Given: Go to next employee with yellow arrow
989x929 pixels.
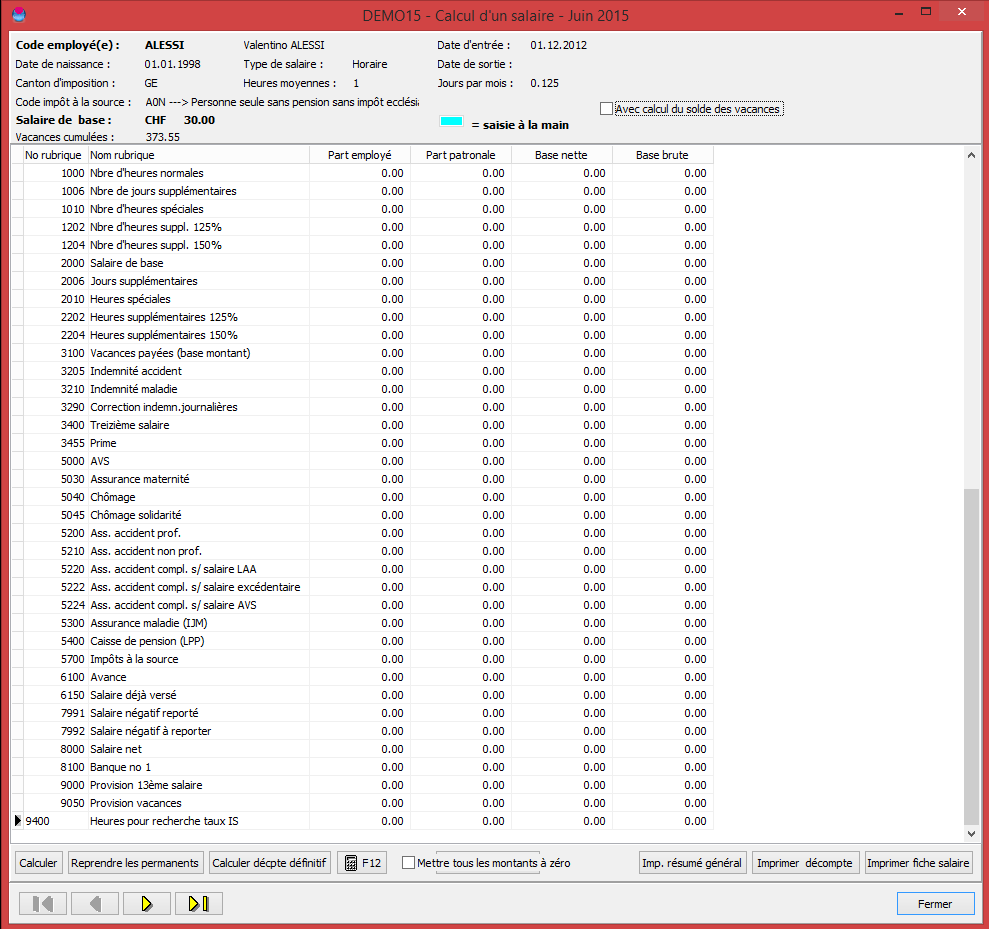Looking at the screenshot, I should 147,904.
